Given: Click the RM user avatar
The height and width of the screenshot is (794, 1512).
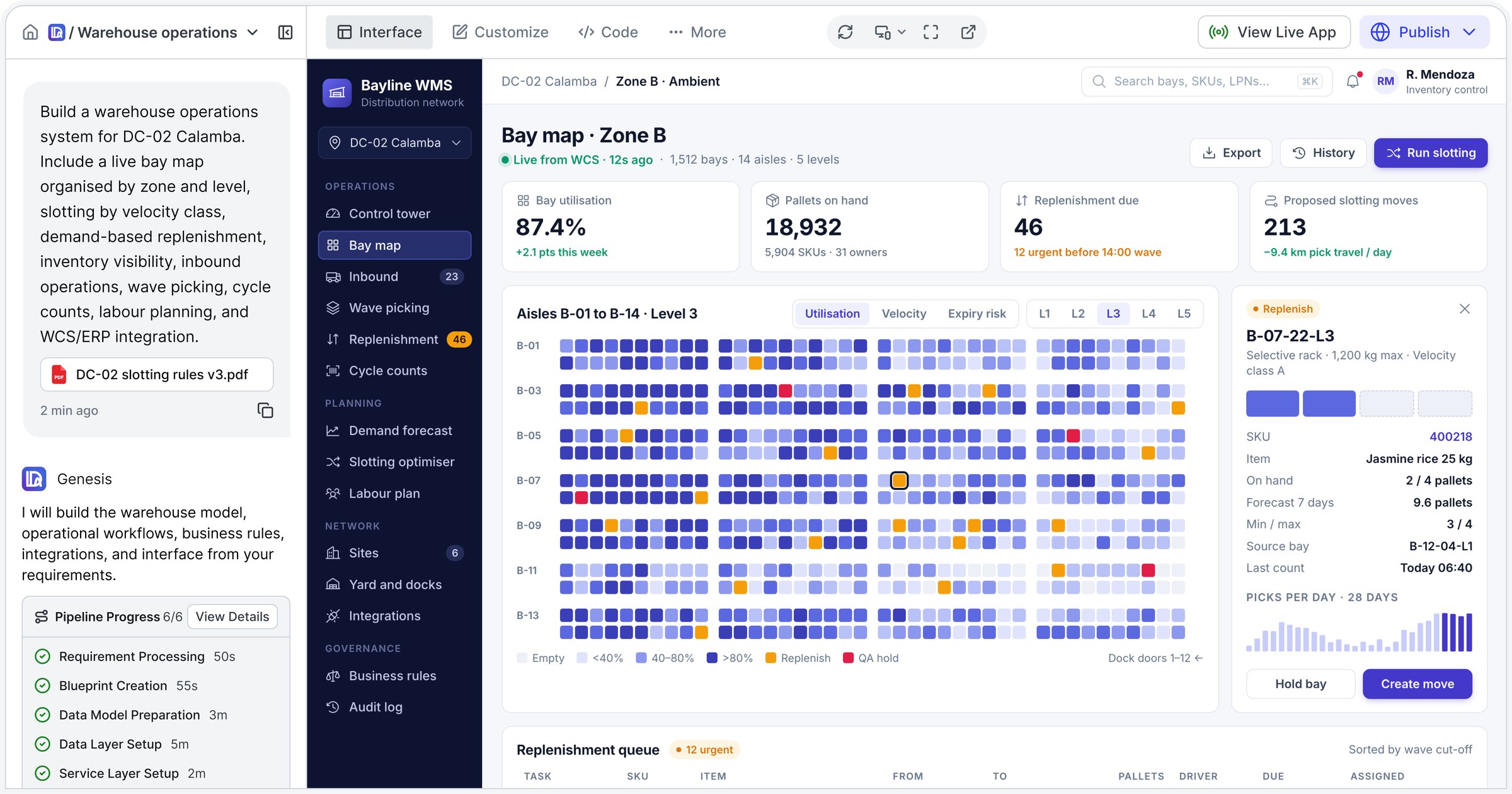Looking at the screenshot, I should (1385, 81).
